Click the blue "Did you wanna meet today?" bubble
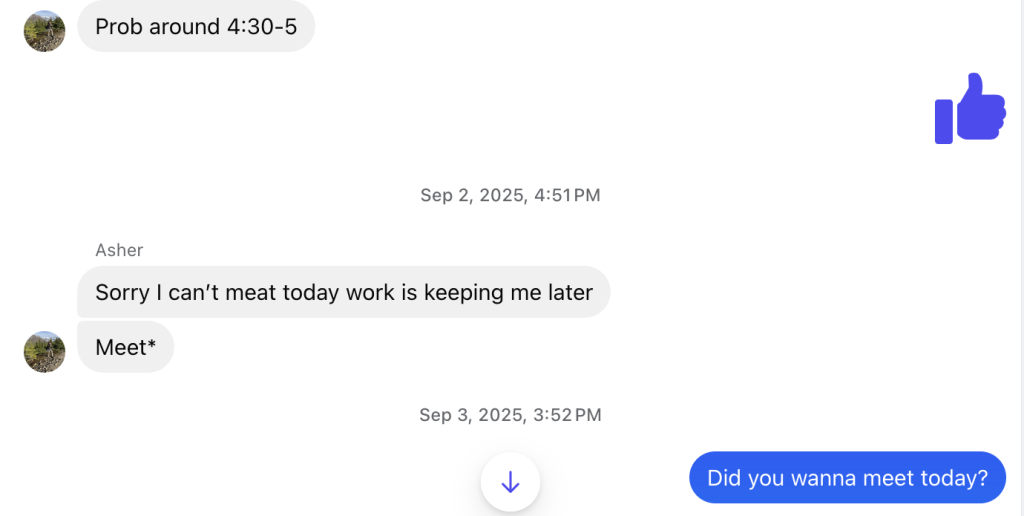Viewport: 1024px width, 516px height. point(847,478)
